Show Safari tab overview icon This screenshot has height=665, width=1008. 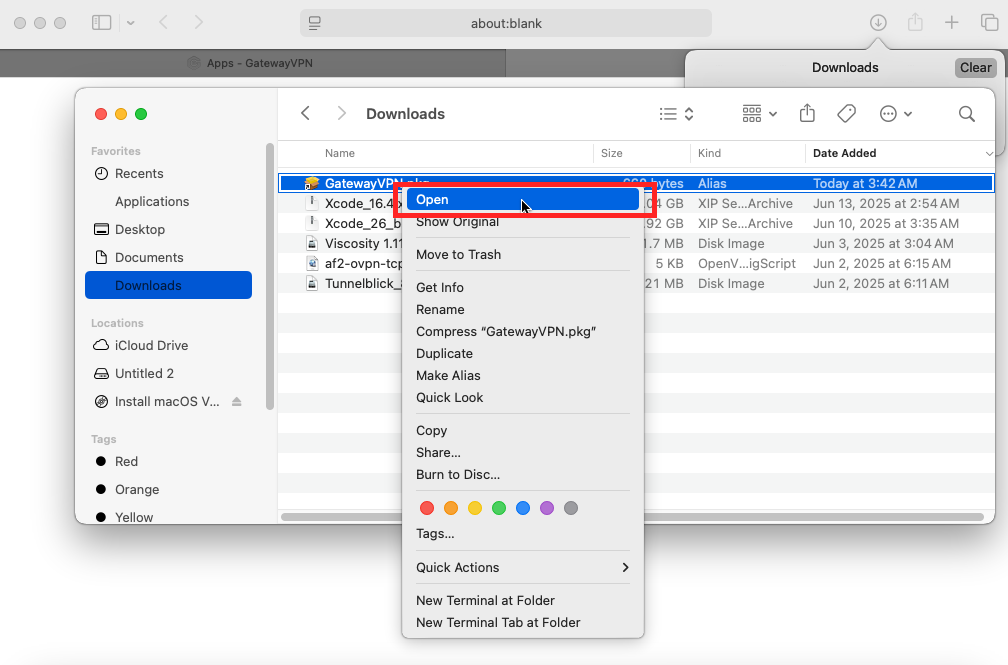tap(989, 23)
